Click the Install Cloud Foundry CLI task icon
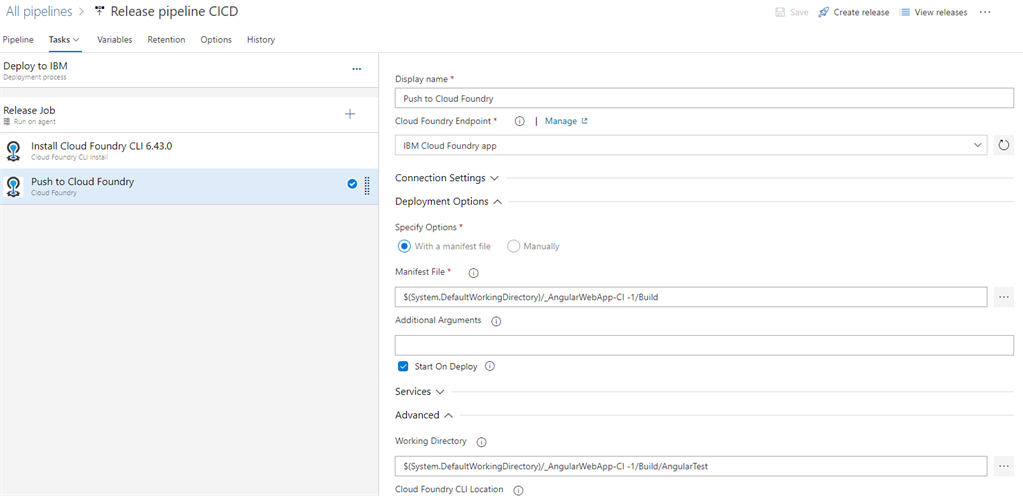The image size is (1023, 496). (13, 151)
